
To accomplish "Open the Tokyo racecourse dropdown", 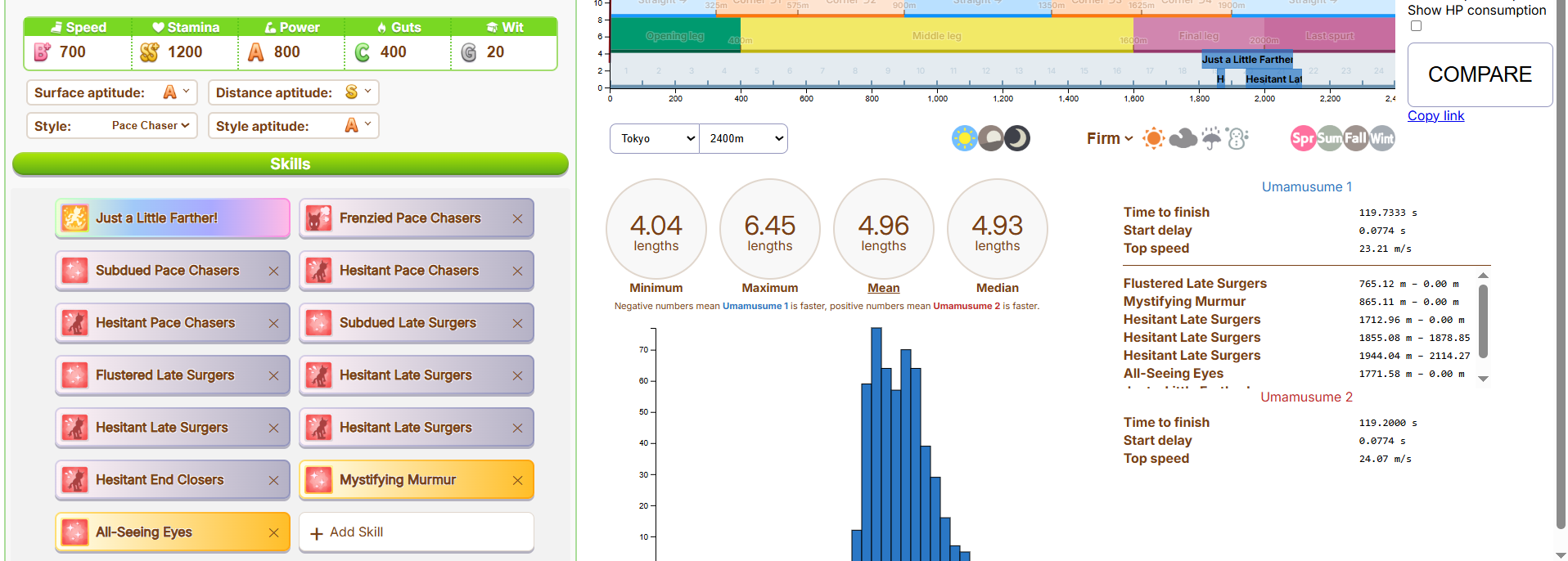I will pyautogui.click(x=655, y=138).
